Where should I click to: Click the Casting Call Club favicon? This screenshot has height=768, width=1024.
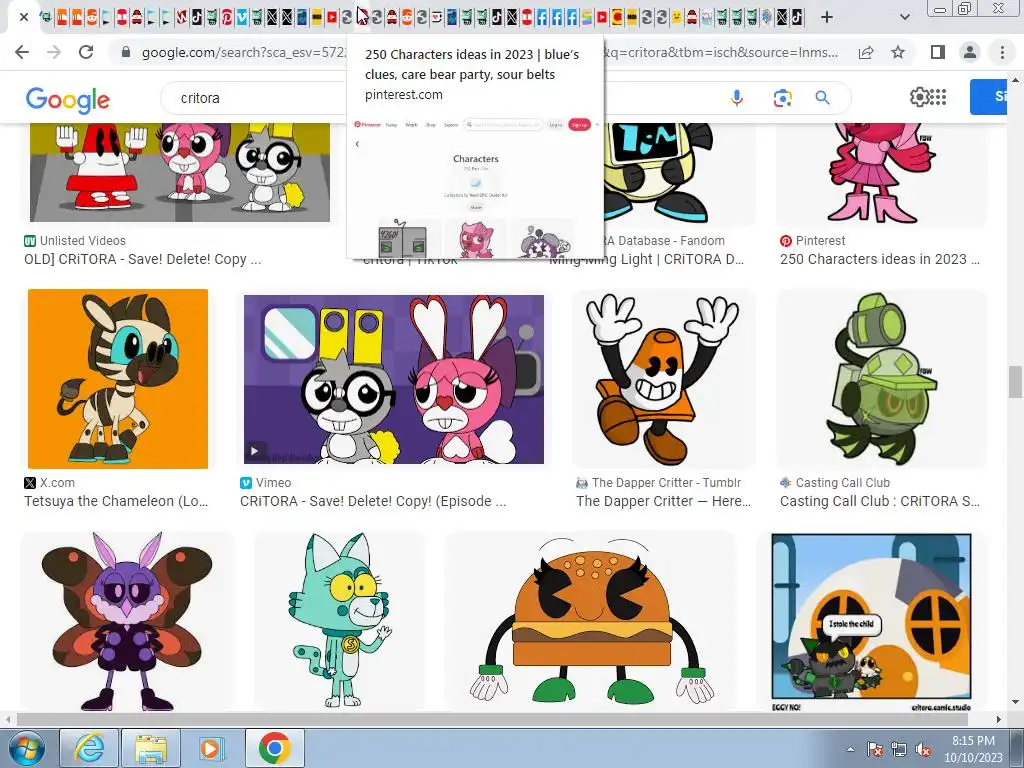point(786,483)
